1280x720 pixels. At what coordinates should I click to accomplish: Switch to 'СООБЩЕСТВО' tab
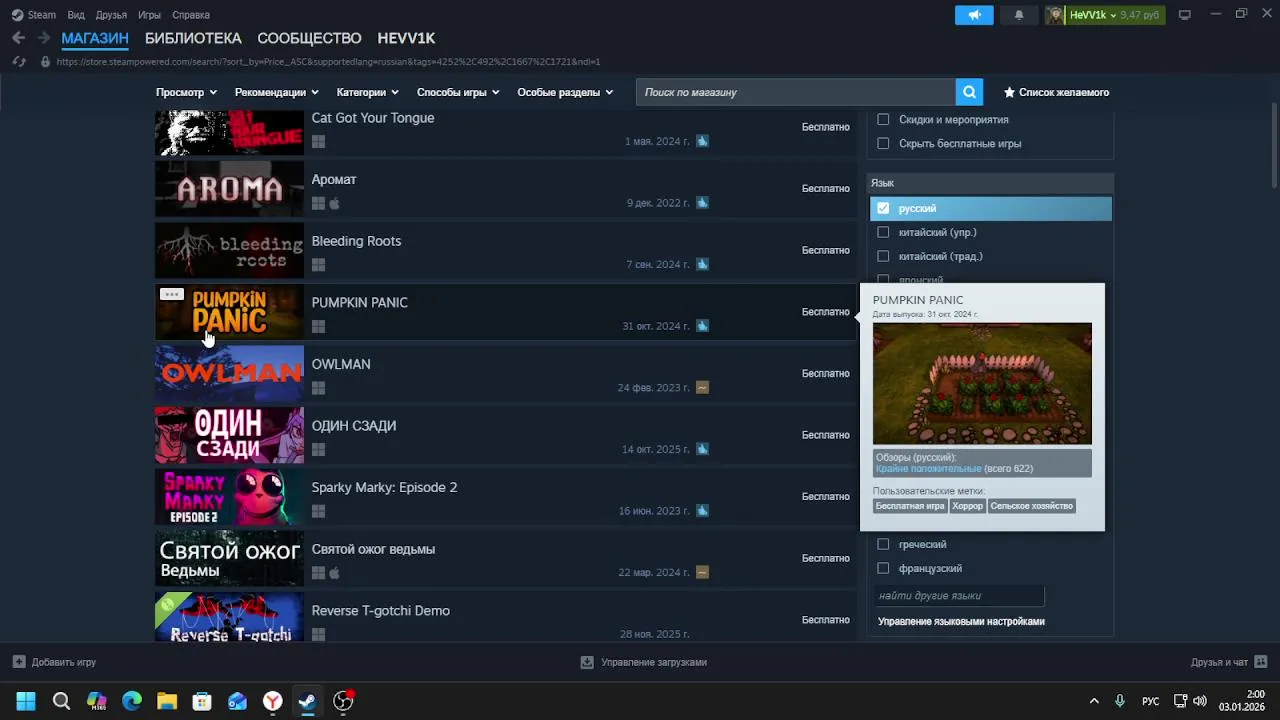pyautogui.click(x=309, y=38)
